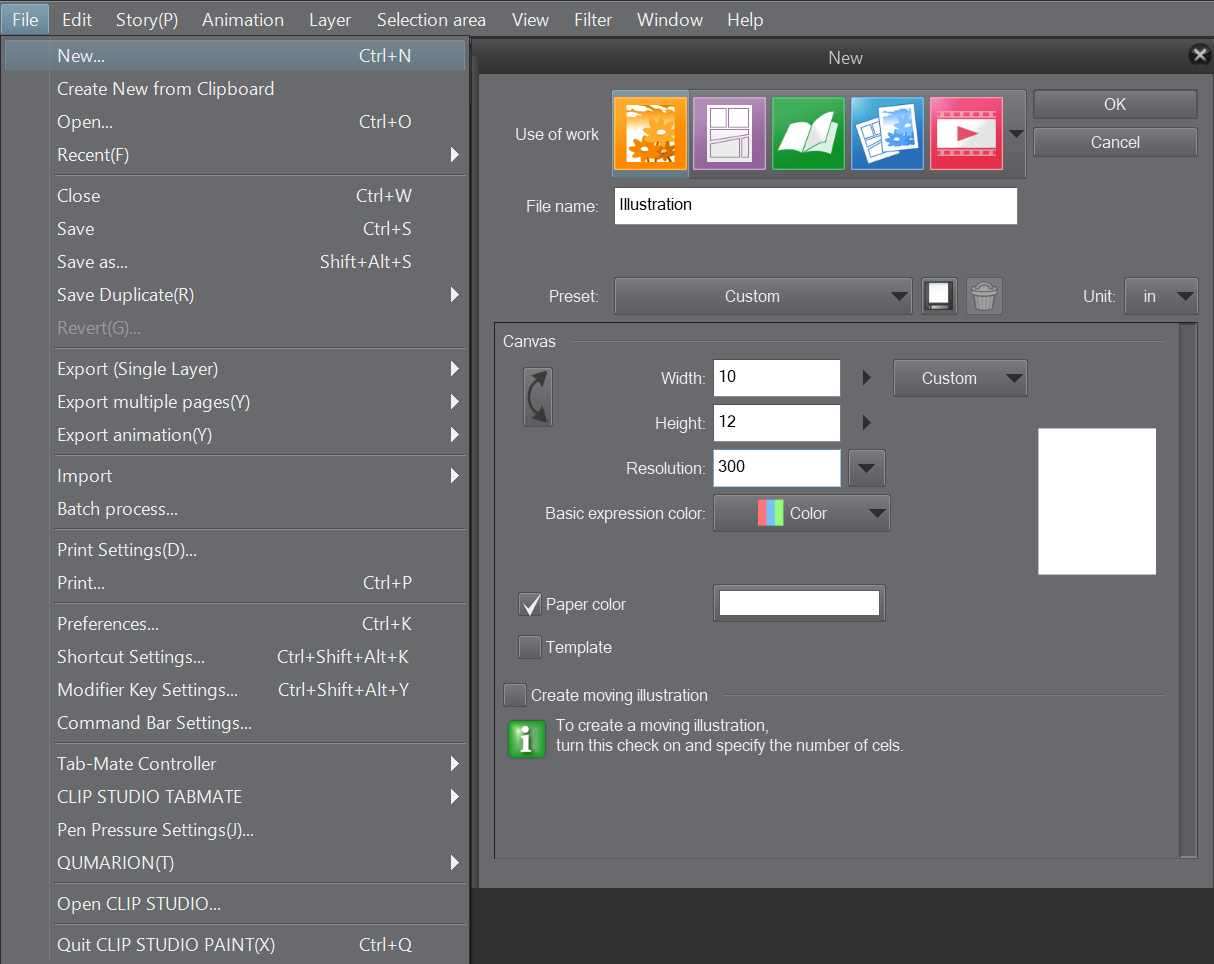Click the Resolution input field

[x=777, y=467]
